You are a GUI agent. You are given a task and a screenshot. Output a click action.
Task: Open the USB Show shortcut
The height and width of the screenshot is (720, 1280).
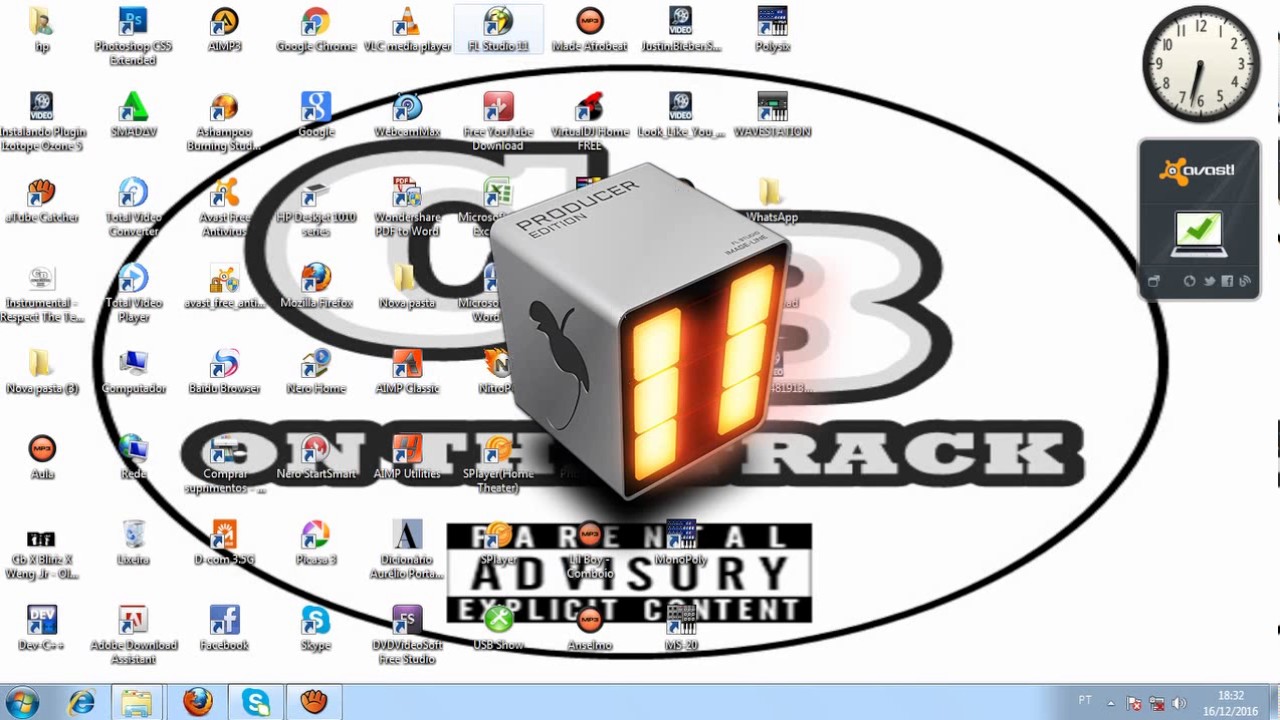[x=498, y=627]
